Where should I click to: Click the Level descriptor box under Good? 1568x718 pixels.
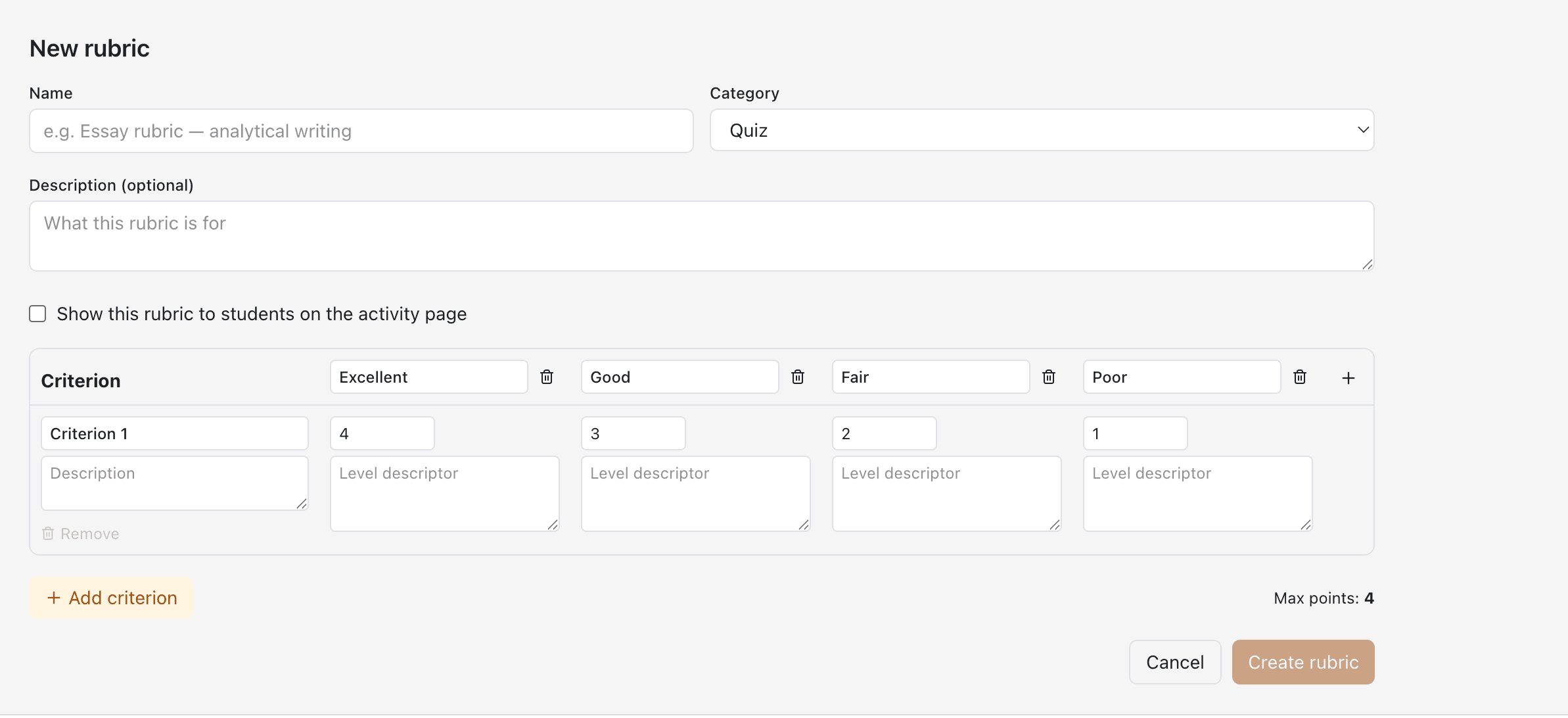696,494
